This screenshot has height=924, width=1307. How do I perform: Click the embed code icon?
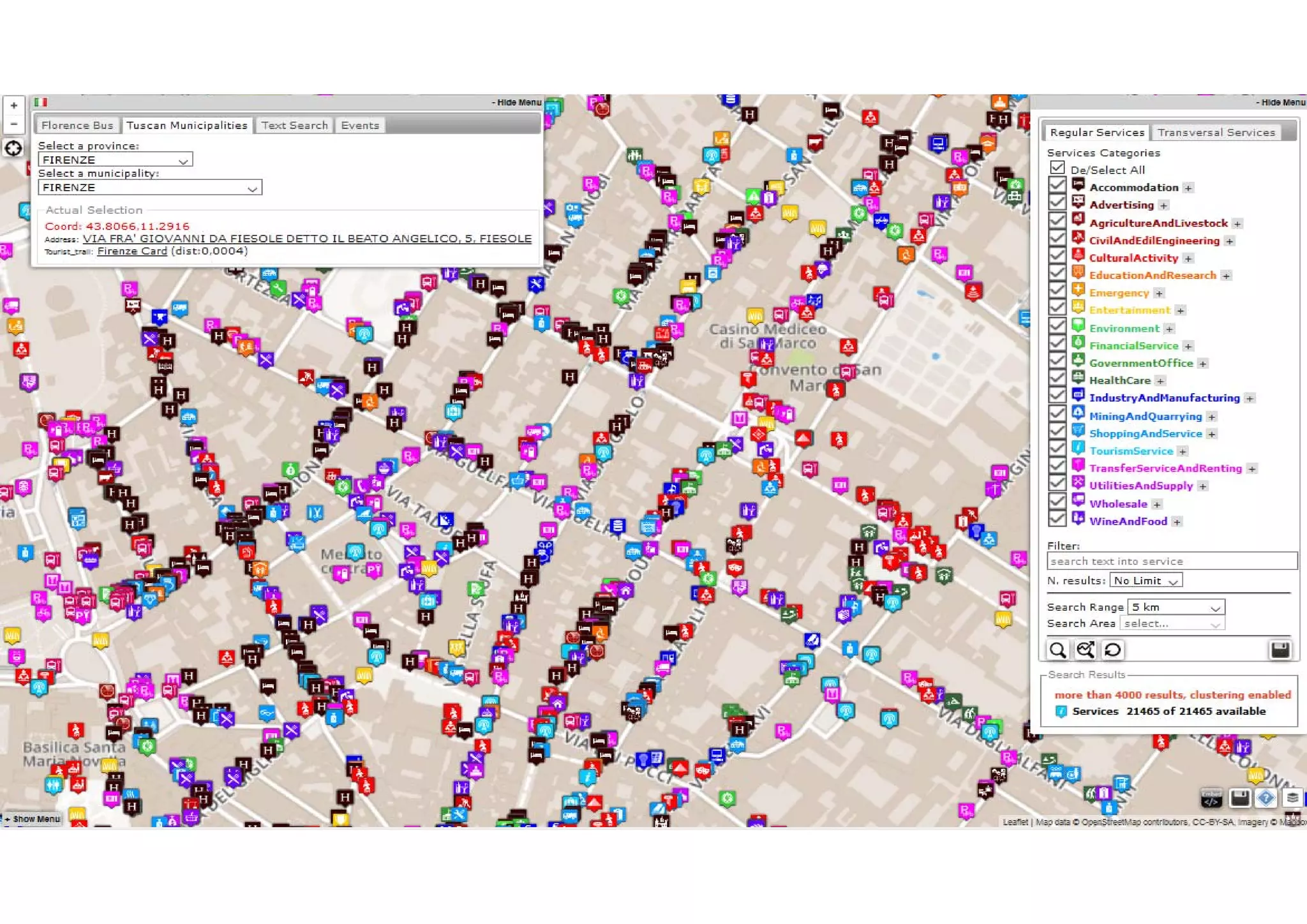[1211, 798]
